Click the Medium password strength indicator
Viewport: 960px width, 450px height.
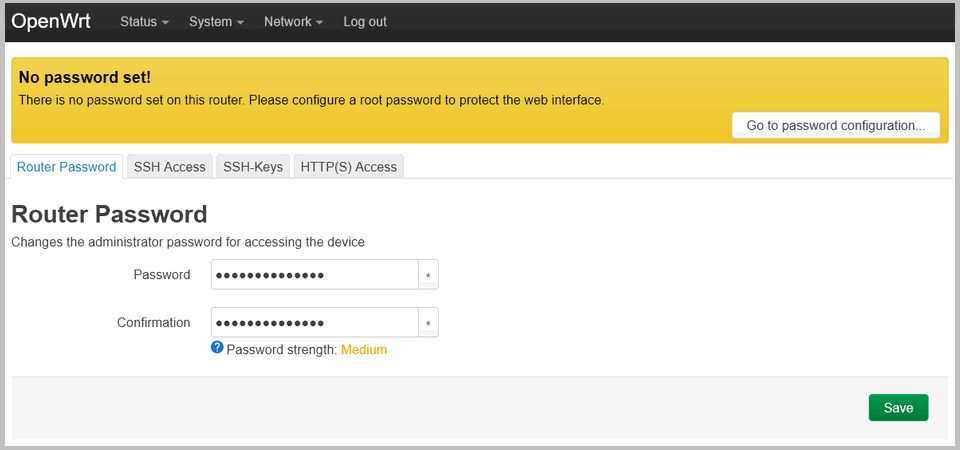pyautogui.click(x=364, y=350)
